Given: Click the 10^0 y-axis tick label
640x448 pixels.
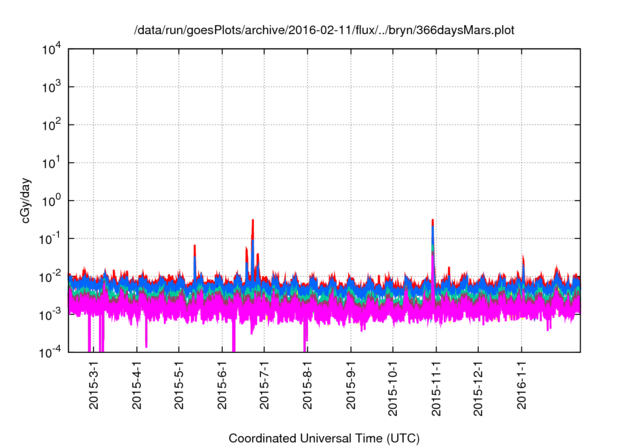Looking at the screenshot, I should point(51,201).
